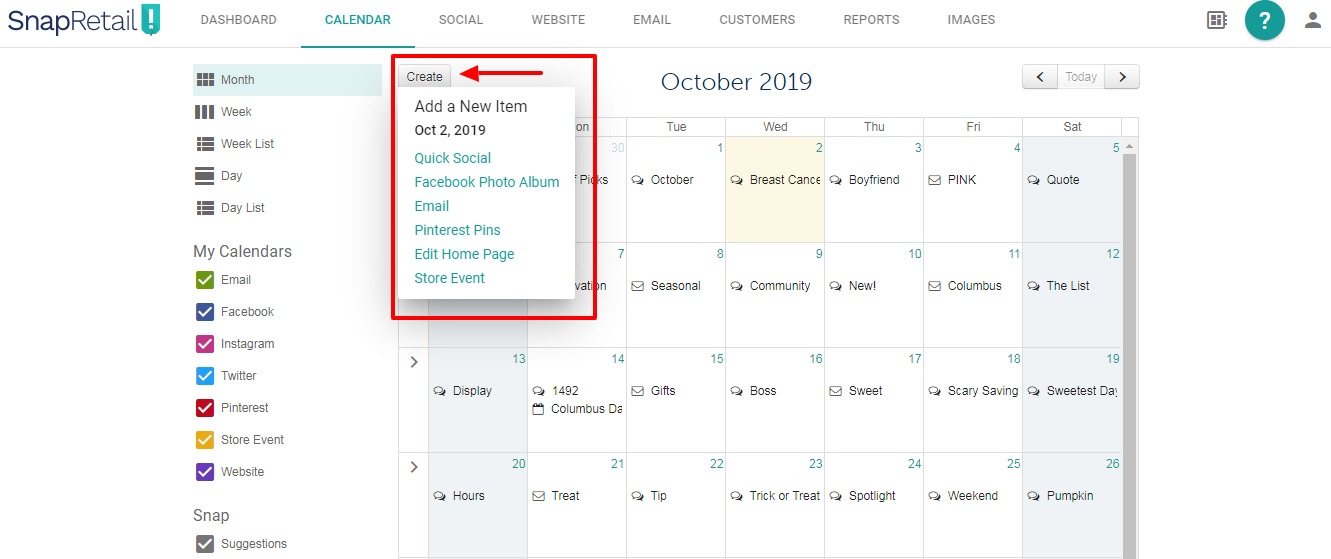Expand the week of October 13
The image size is (1331, 559).
click(414, 362)
